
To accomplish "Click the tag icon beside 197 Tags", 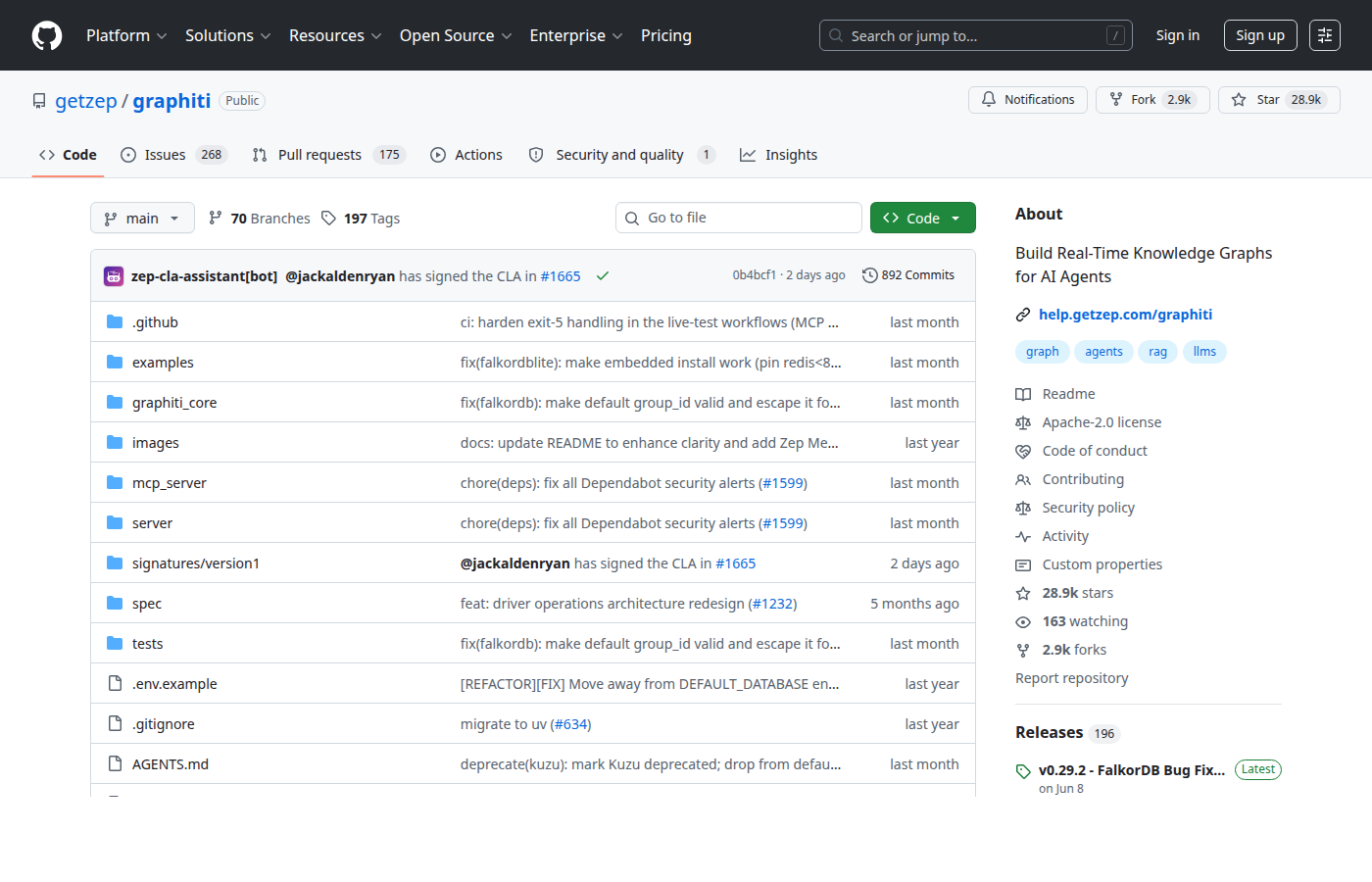I will coord(329,218).
